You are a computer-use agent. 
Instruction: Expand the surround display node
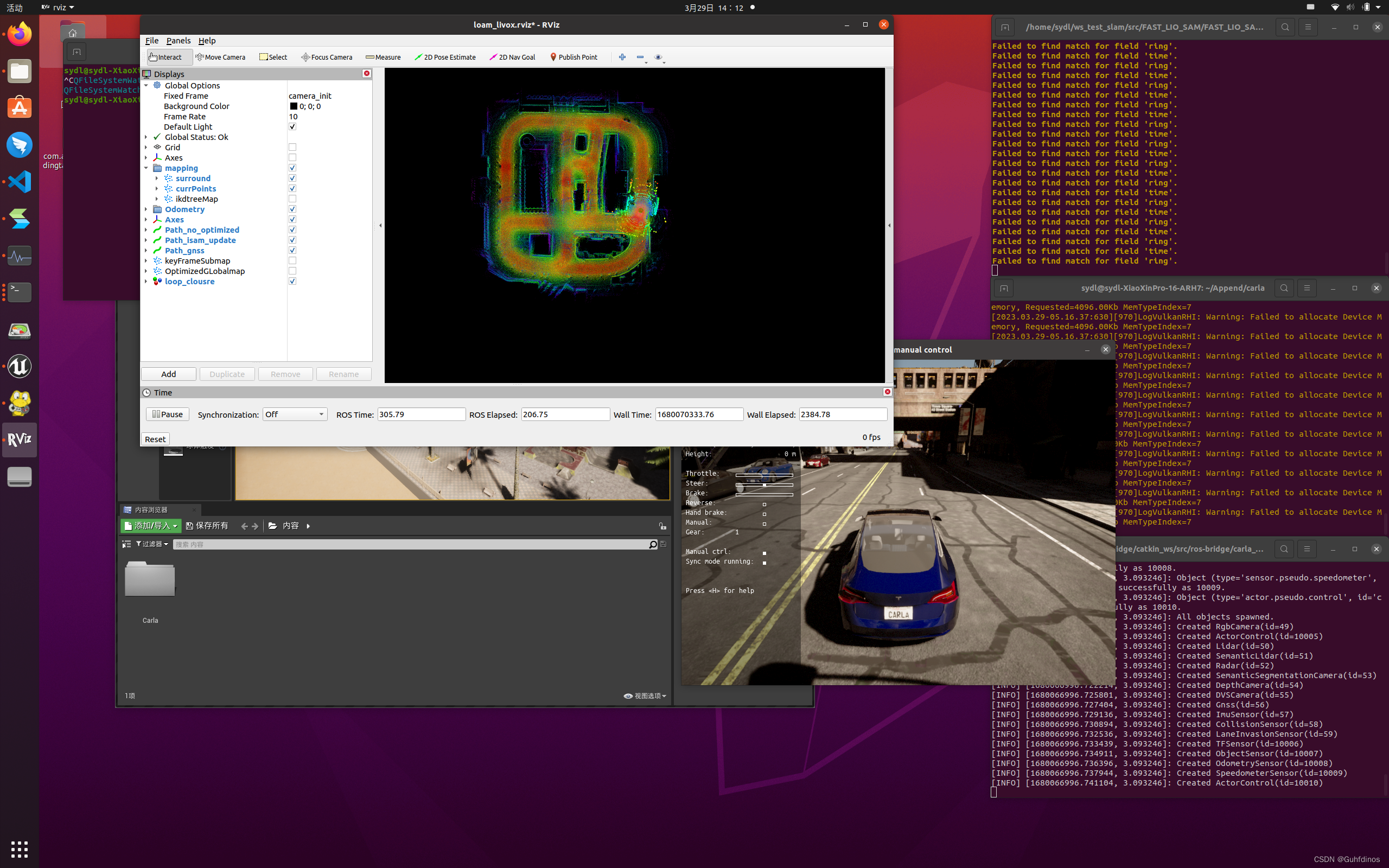click(157, 178)
